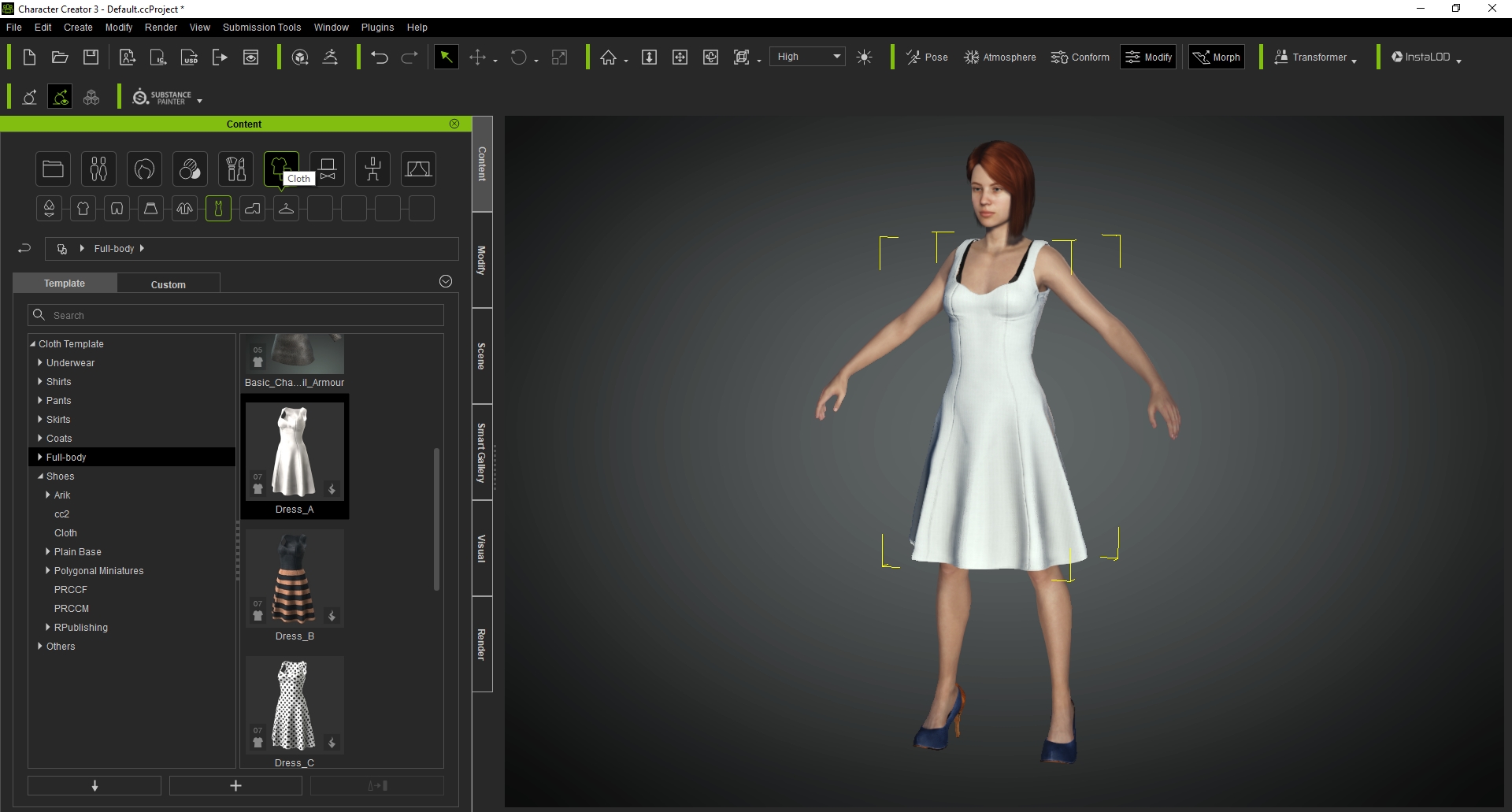
Task: Click the New Project icon
Action: (x=29, y=57)
